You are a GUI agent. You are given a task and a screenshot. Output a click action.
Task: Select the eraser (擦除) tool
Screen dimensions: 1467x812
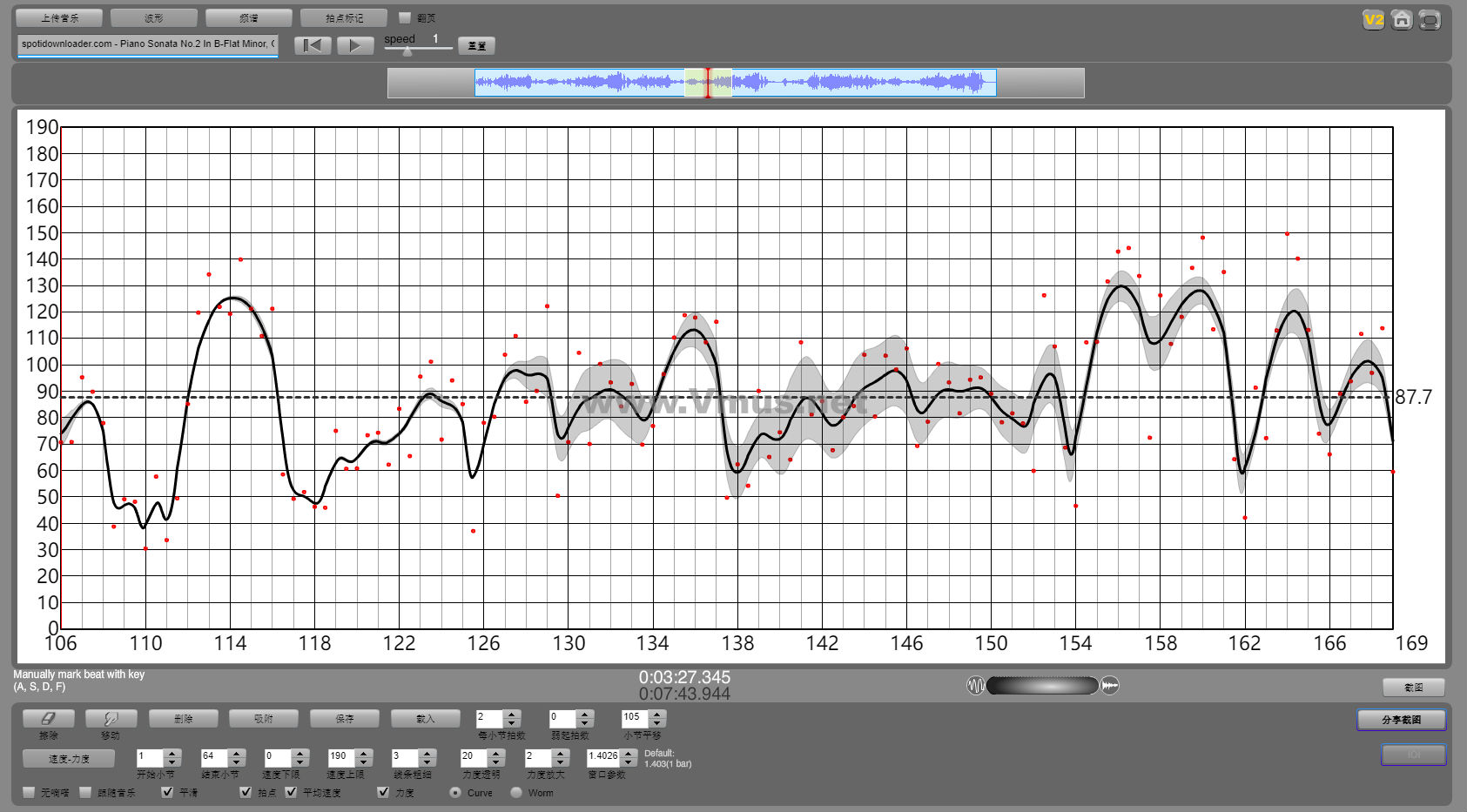[49, 719]
